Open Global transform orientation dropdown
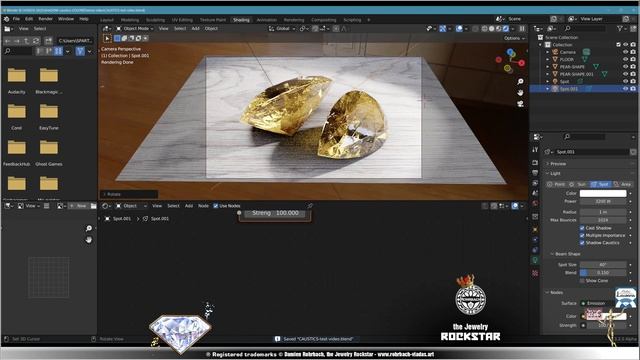This screenshot has width=640, height=360. point(282,29)
